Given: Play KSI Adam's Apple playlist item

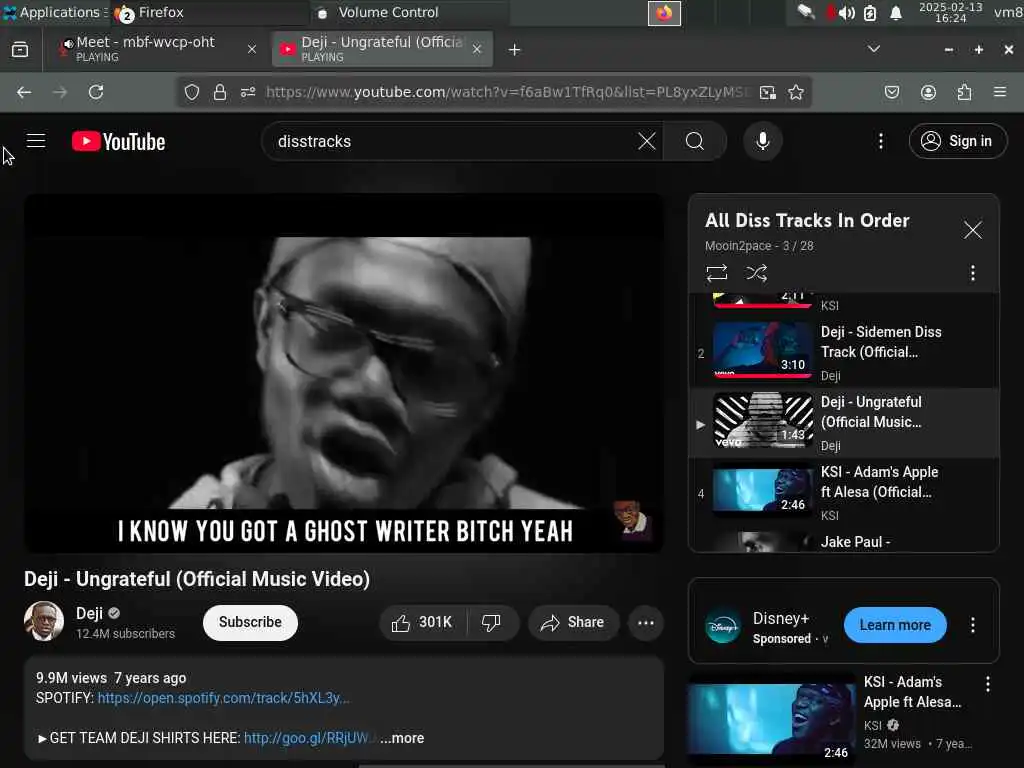Looking at the screenshot, I should [844, 492].
